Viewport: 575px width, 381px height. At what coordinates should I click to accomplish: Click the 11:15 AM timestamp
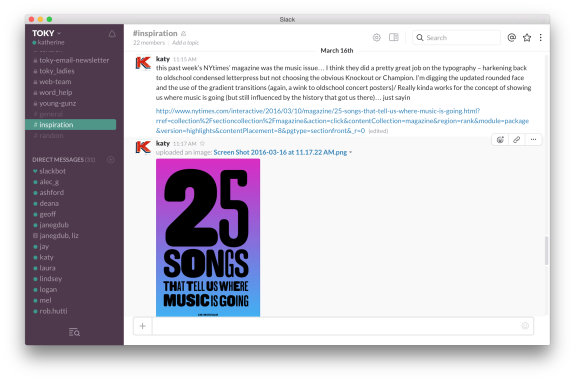(184, 59)
